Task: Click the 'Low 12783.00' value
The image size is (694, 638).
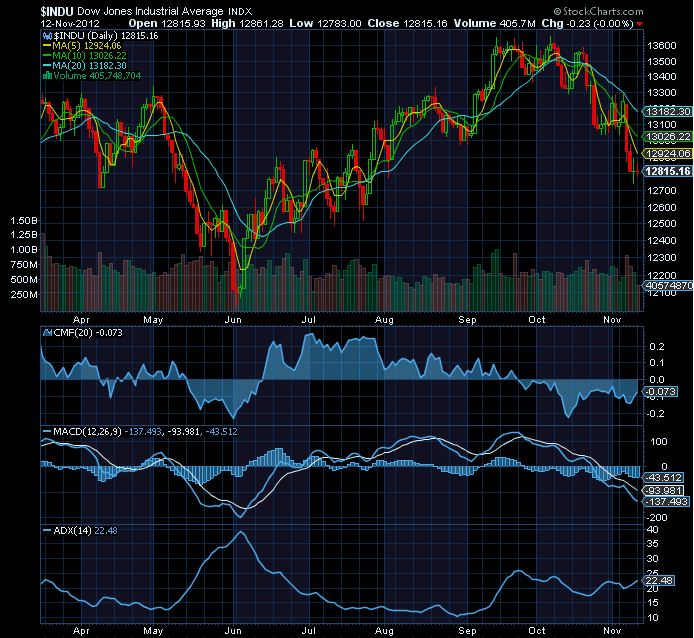Action: (x=325, y=24)
